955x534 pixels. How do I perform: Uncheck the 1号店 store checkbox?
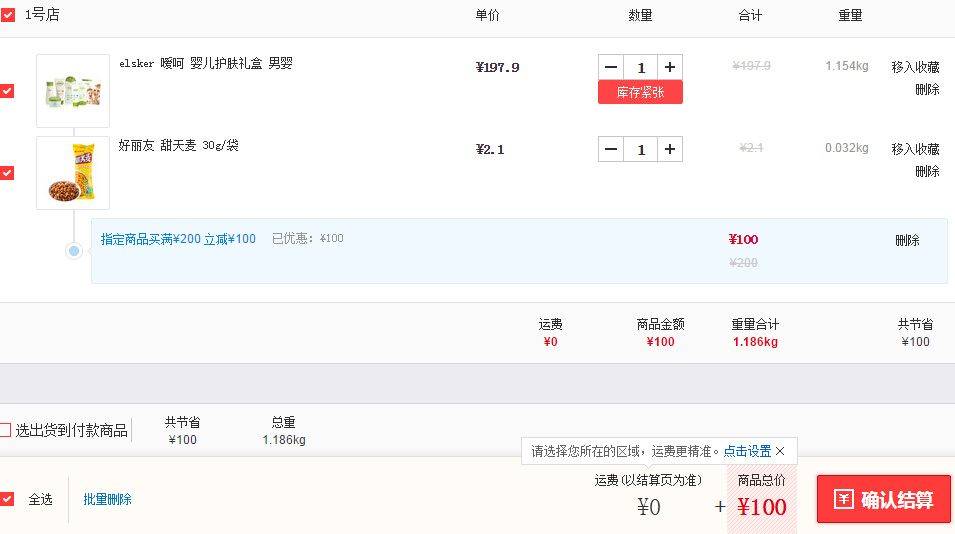pos(8,15)
